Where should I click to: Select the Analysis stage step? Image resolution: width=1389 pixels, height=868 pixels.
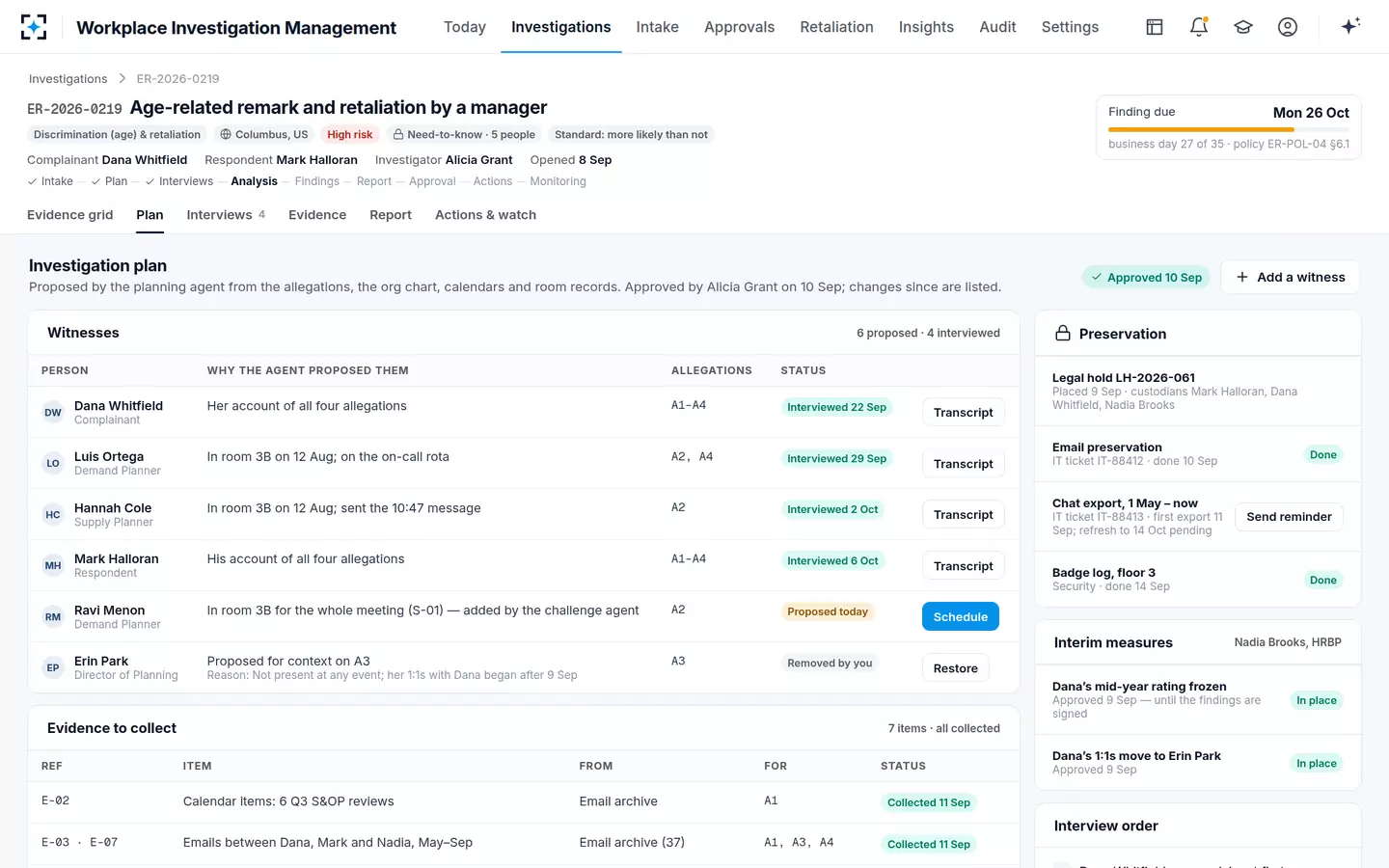tap(254, 181)
